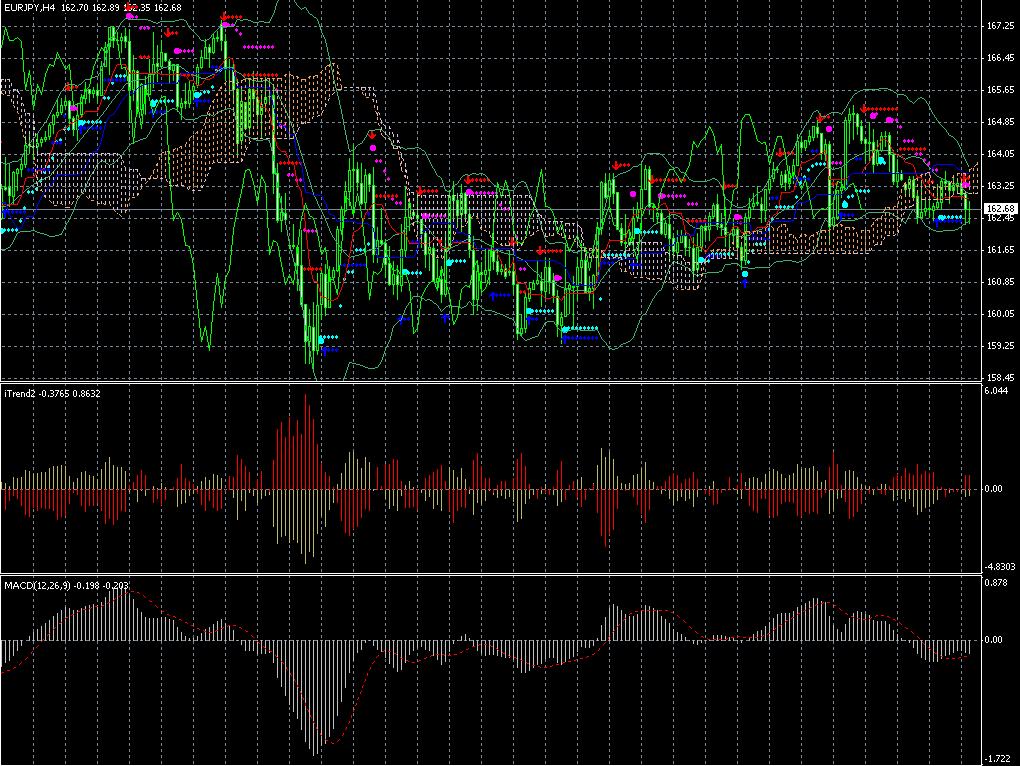Image resolution: width=1020 pixels, height=766 pixels.
Task: Click the 167.25 price axis label
Action: click(x=1000, y=26)
